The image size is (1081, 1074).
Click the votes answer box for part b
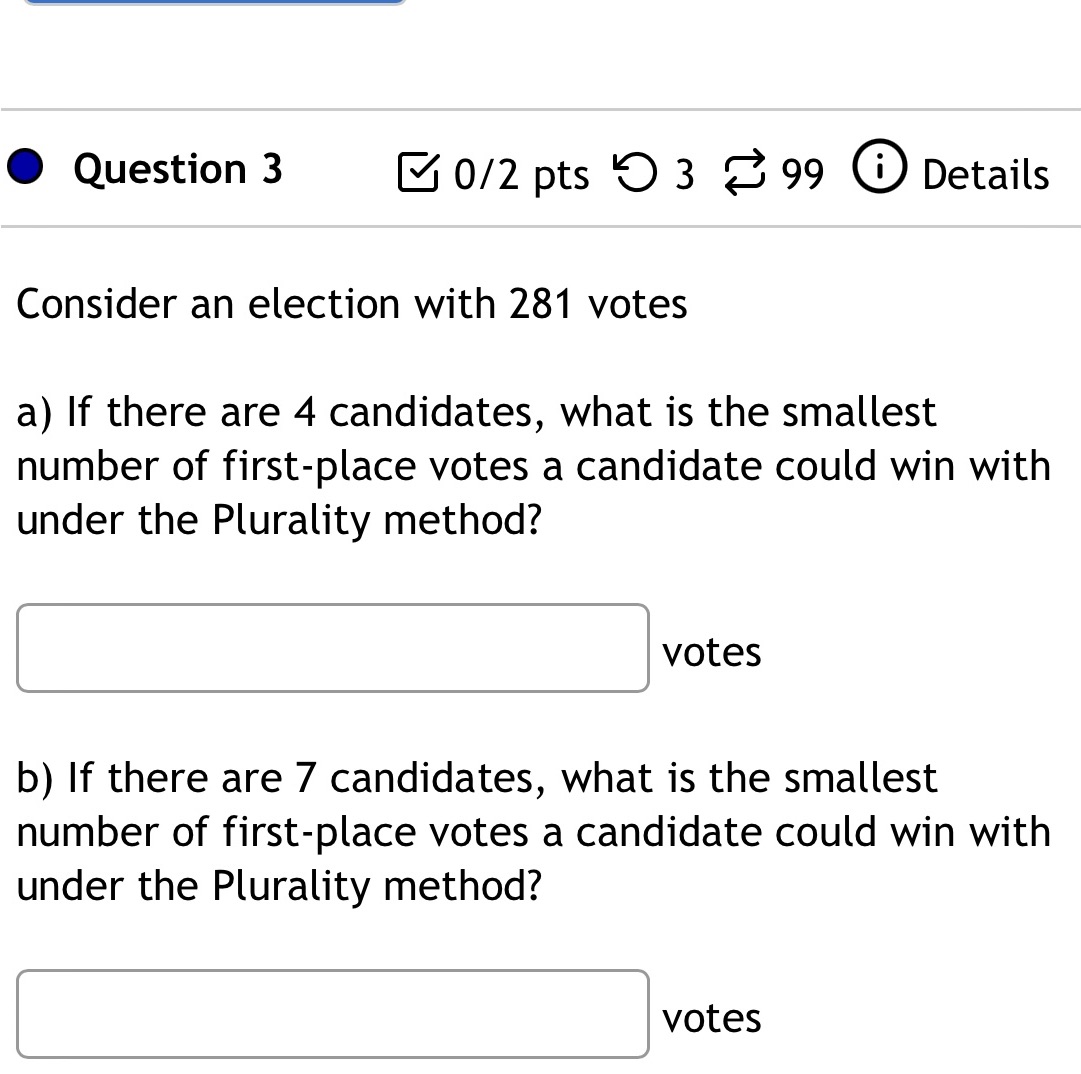pyautogui.click(x=332, y=1014)
